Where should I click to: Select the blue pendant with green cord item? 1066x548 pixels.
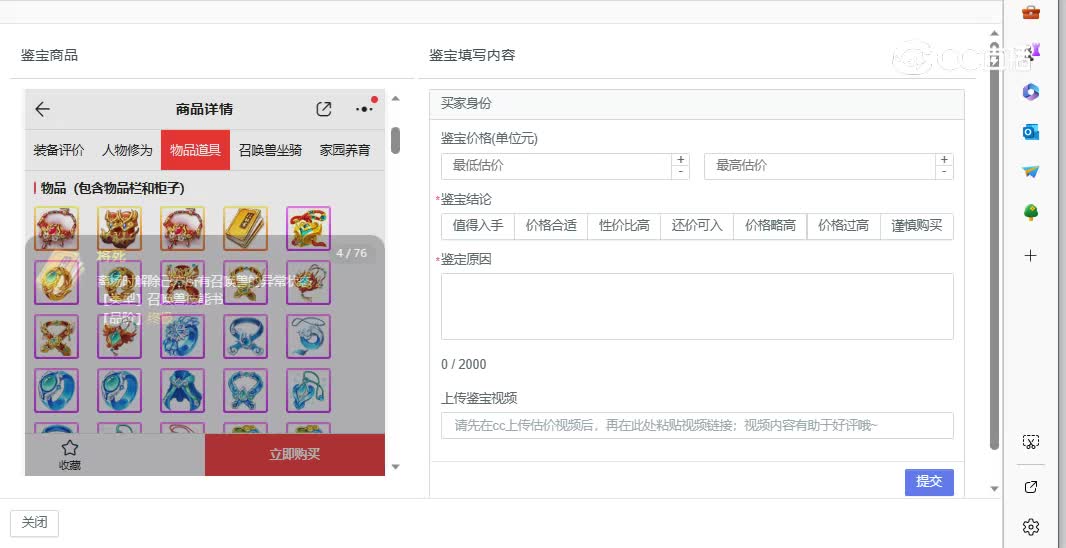(309, 390)
